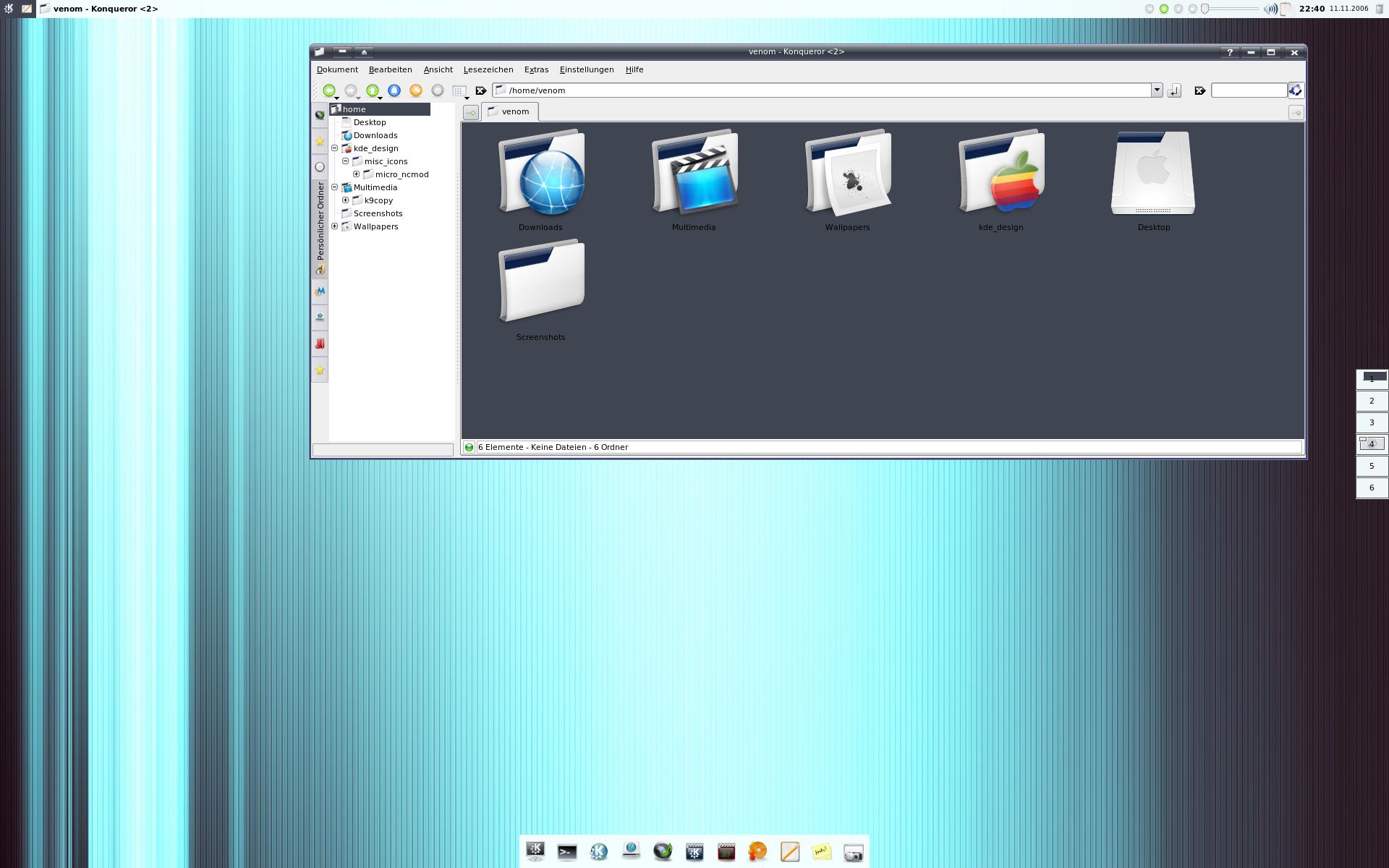Open the bottom star Services sidebar panel
1389x868 pixels.
pos(320,370)
